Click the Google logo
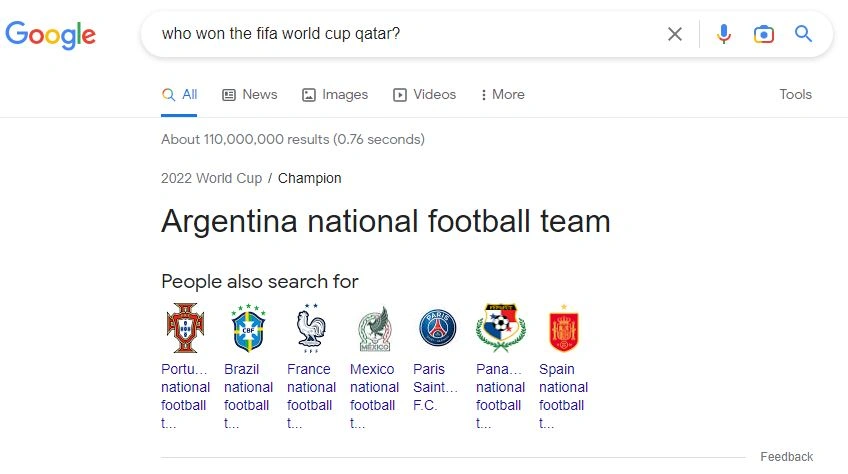 (x=51, y=35)
